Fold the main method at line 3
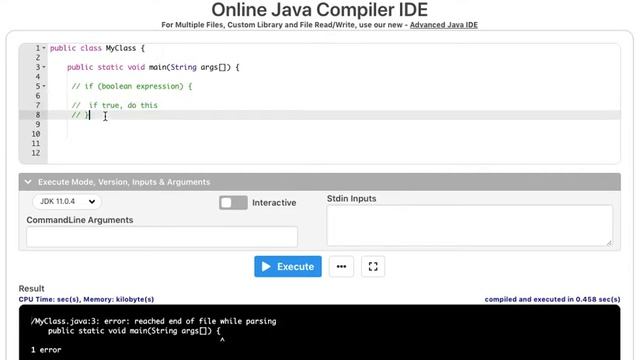This screenshot has height=360, width=640. [44, 67]
